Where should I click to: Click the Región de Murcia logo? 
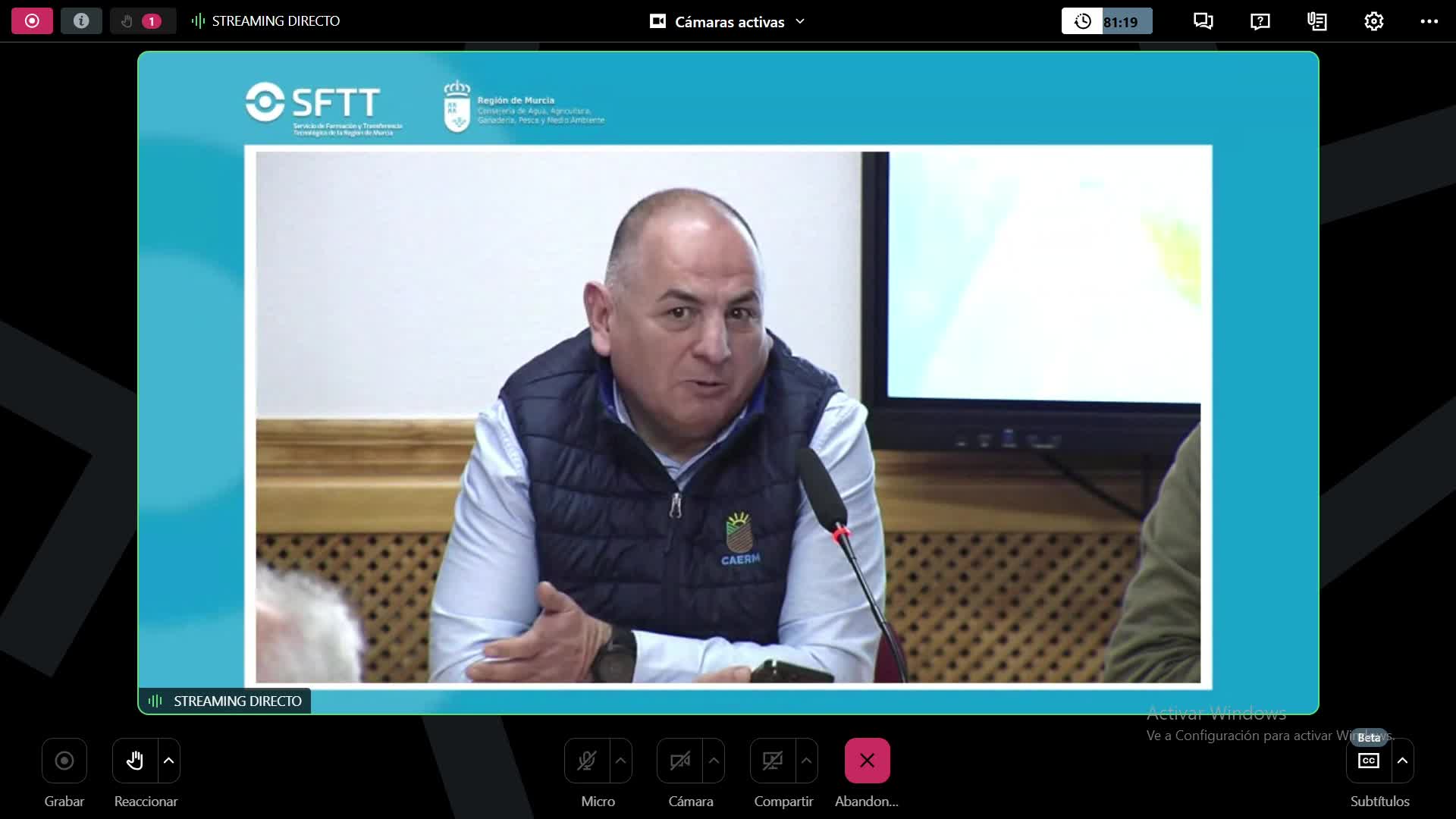[x=524, y=107]
